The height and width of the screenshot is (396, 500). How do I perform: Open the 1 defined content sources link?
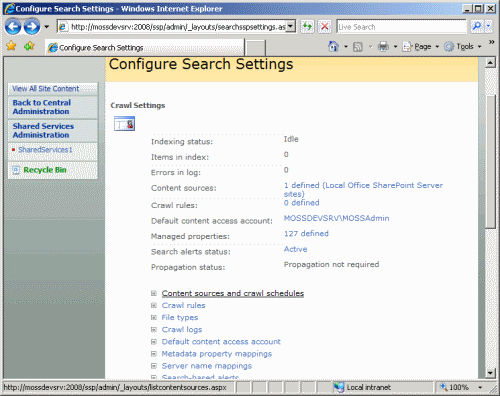click(363, 189)
